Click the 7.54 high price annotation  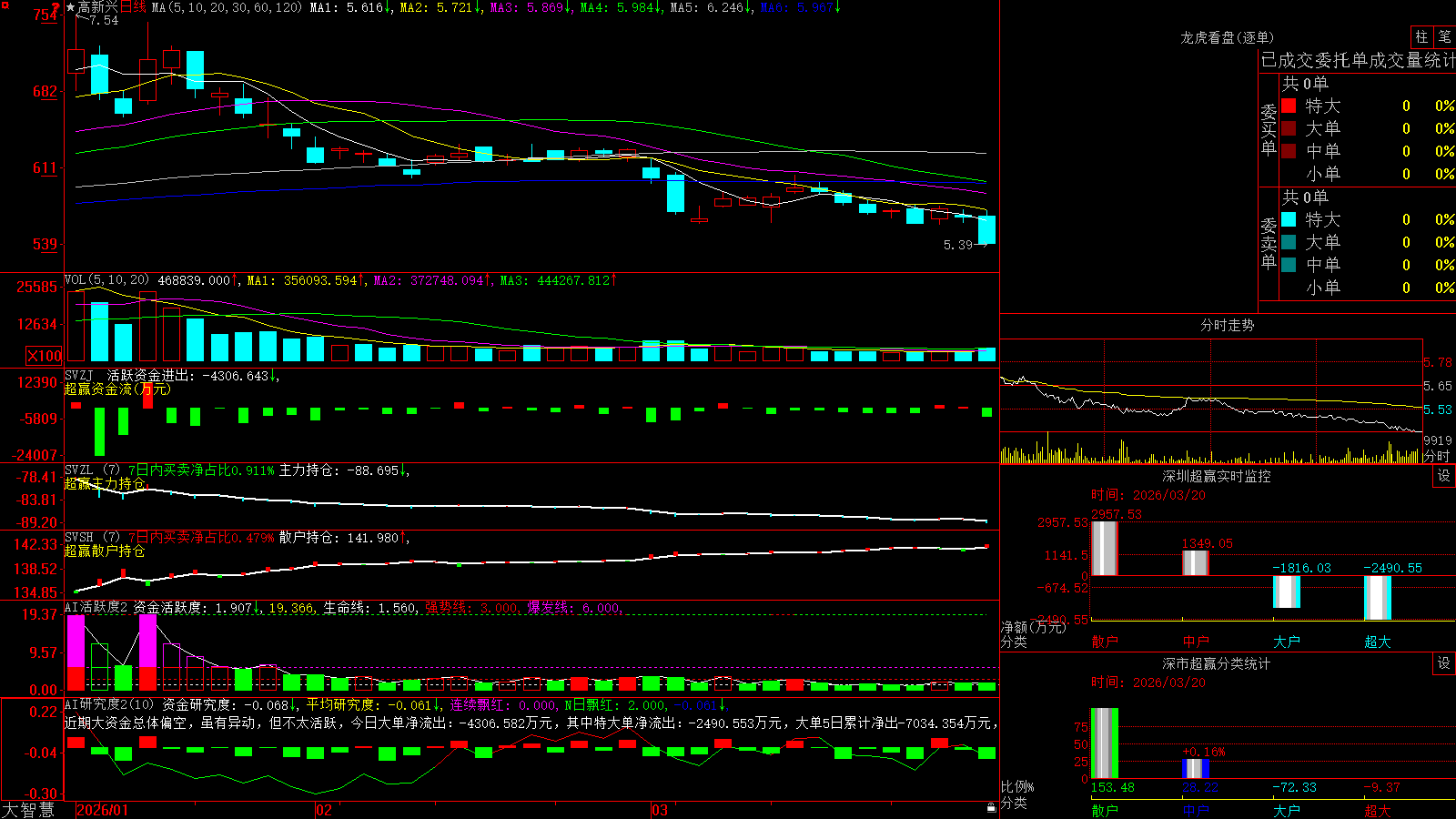(103, 20)
